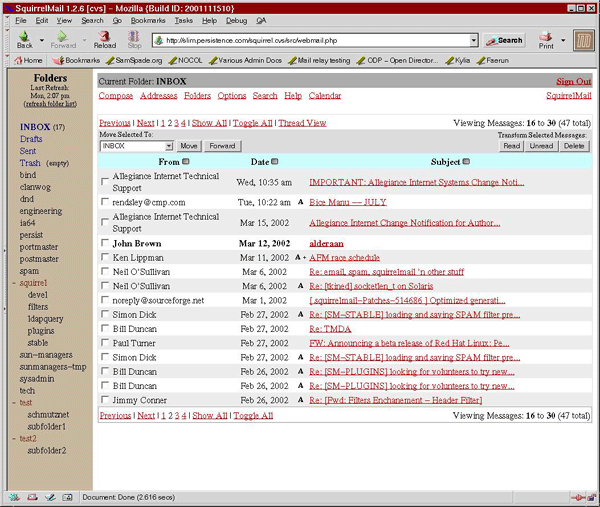
Task: Collapse the squirrel folder tree
Action: (14, 283)
